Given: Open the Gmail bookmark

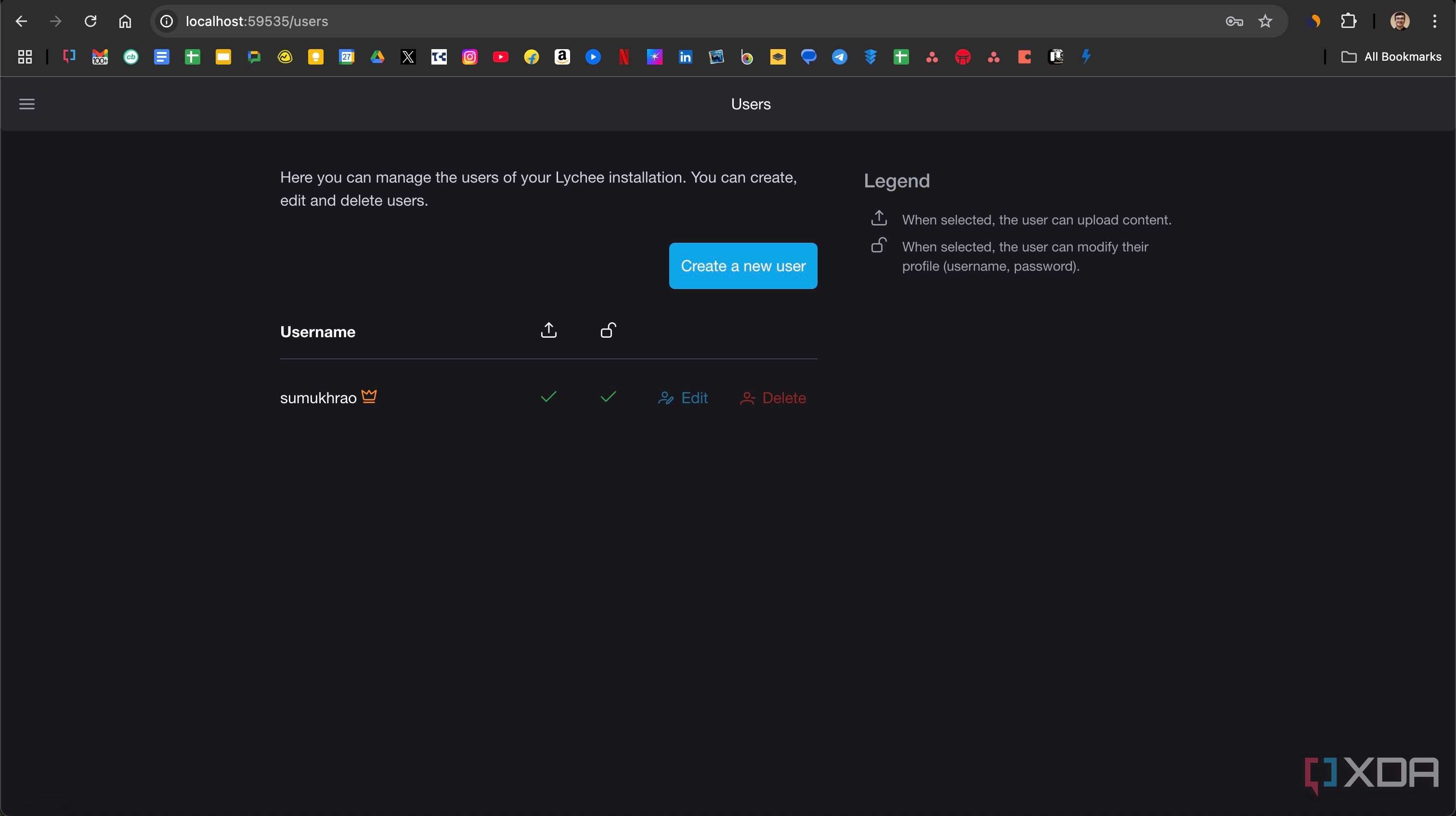Looking at the screenshot, I should [x=100, y=56].
